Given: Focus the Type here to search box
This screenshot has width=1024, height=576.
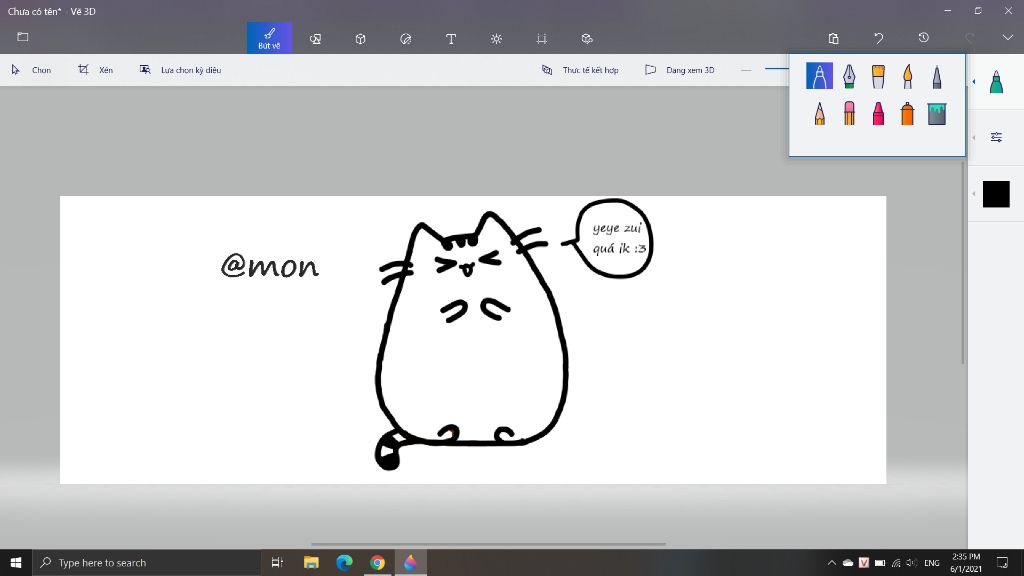Looking at the screenshot, I should pos(147,562).
